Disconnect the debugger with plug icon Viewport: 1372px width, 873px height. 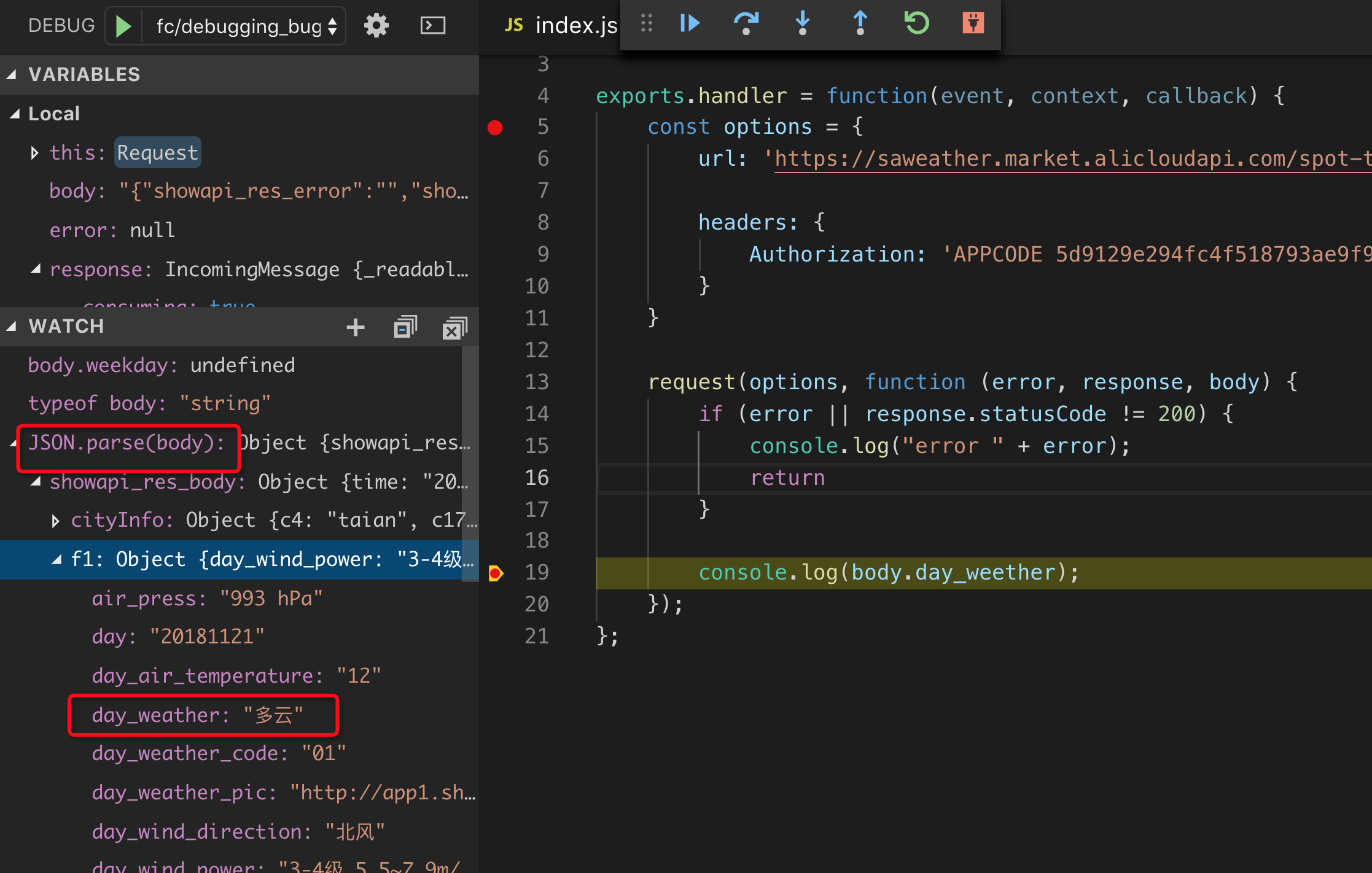point(973,23)
